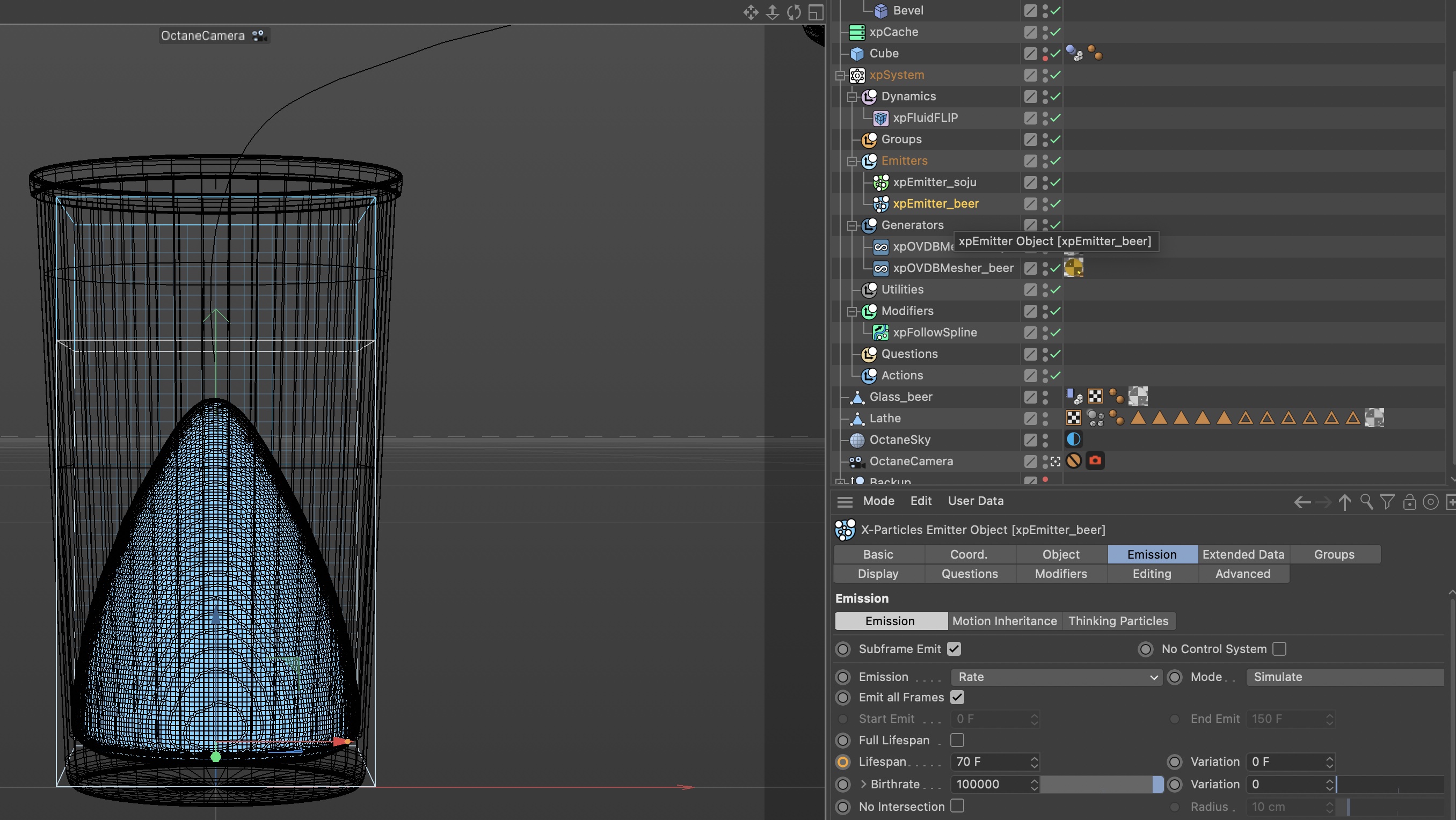The width and height of the screenshot is (1456, 820).
Task: Uncheck Emit all Frames
Action: point(957,697)
